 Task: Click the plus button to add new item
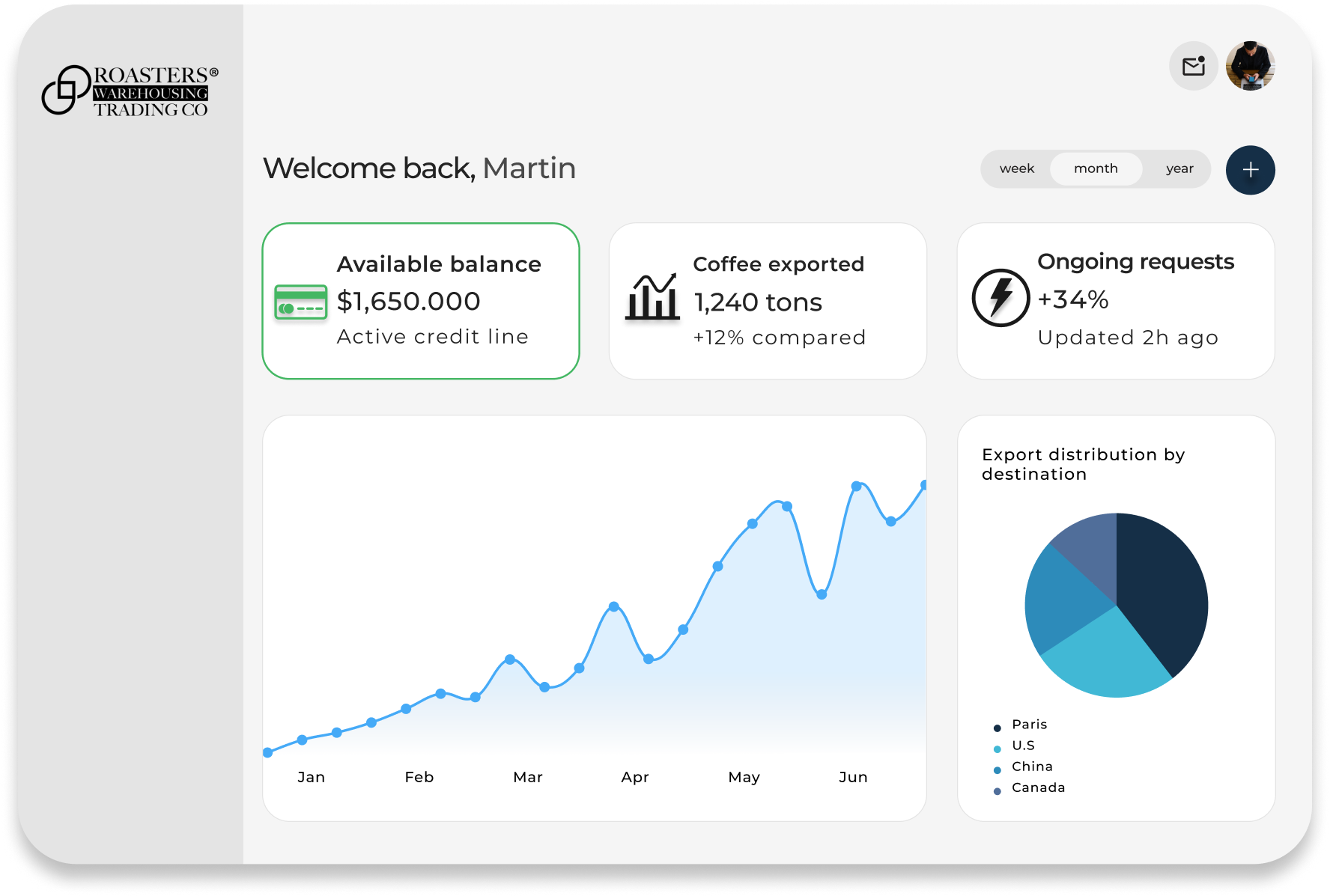point(1249,170)
